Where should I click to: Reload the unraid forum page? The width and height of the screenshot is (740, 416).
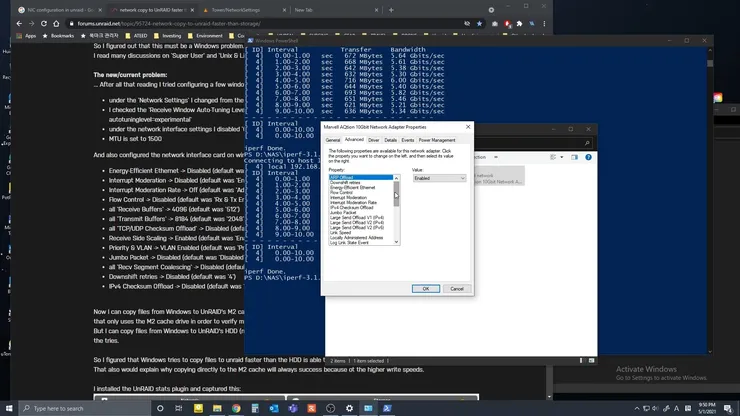pos(43,24)
